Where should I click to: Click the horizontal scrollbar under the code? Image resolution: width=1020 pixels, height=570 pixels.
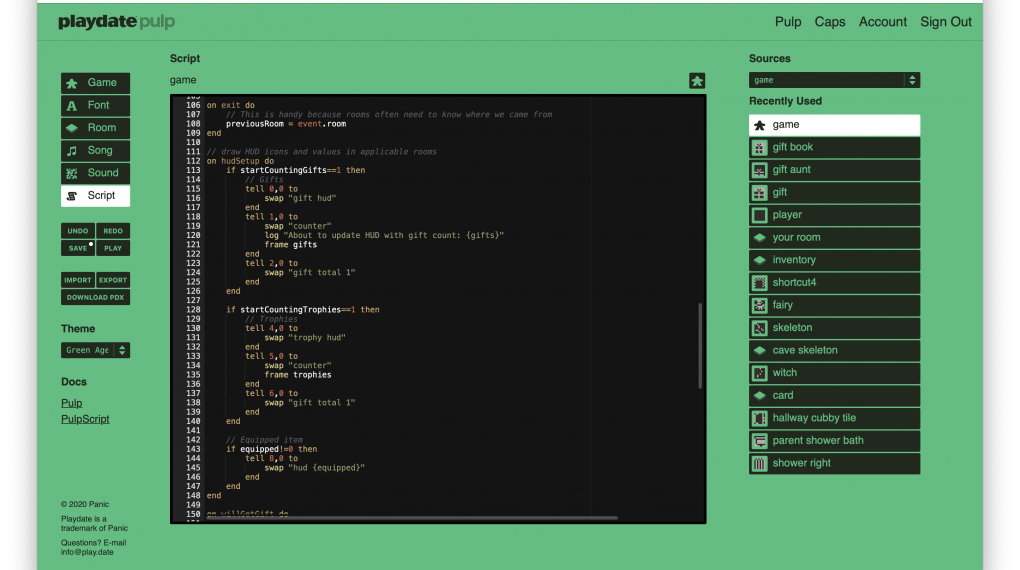coord(410,518)
